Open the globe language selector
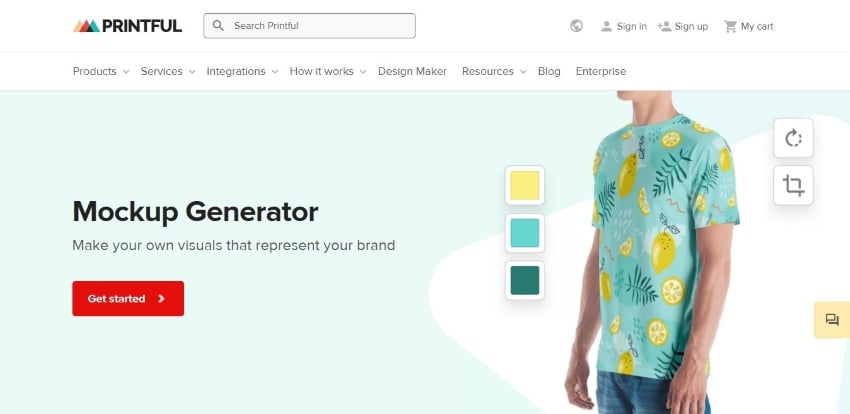The height and width of the screenshot is (414, 850). click(576, 26)
